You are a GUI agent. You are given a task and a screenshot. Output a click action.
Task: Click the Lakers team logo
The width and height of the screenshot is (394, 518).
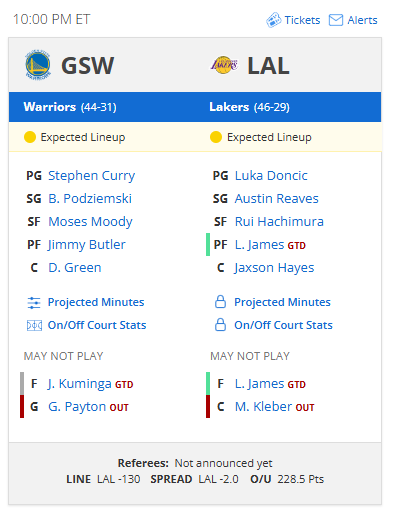coord(224,65)
